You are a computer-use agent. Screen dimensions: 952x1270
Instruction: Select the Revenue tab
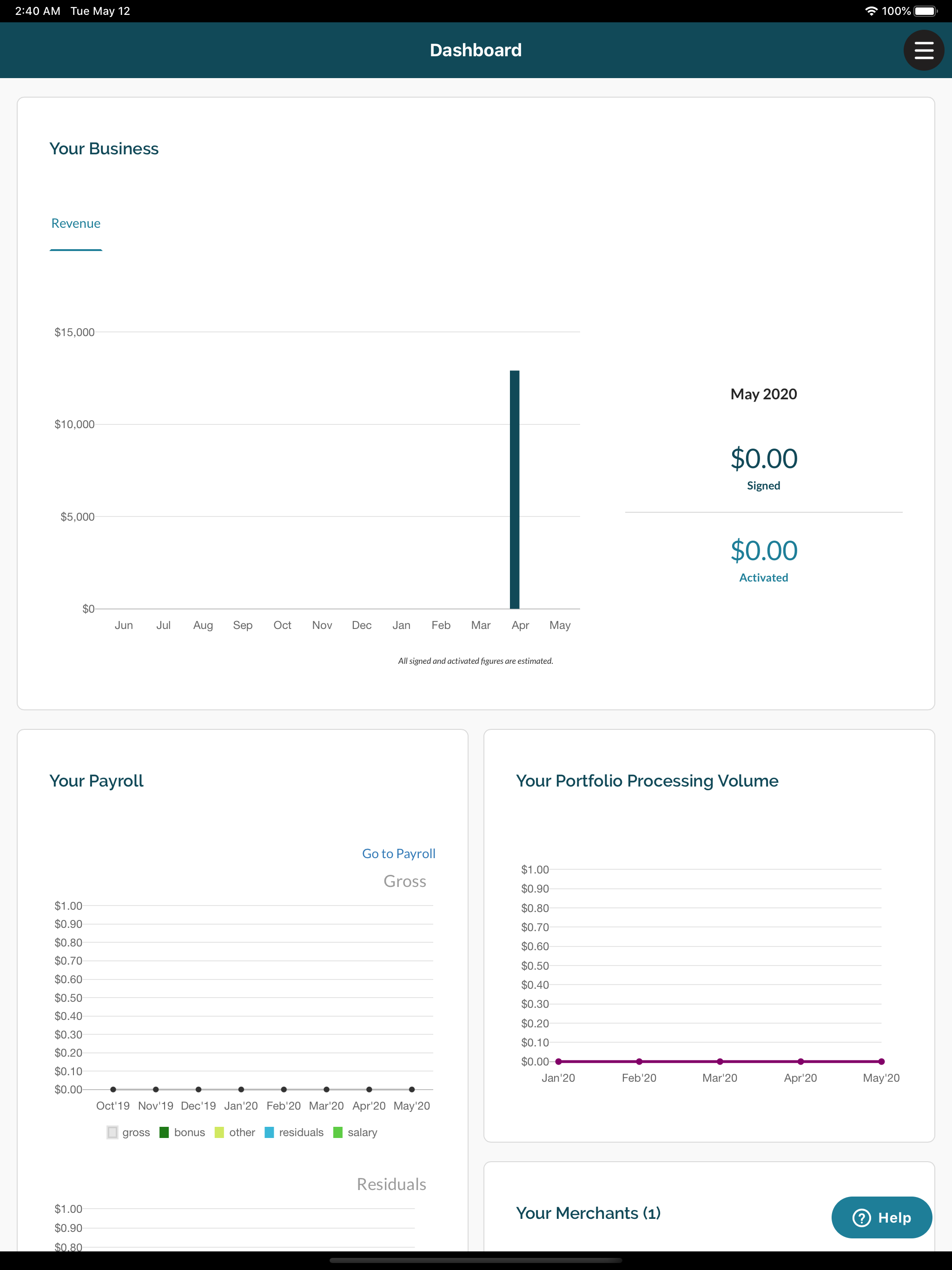coord(76,223)
